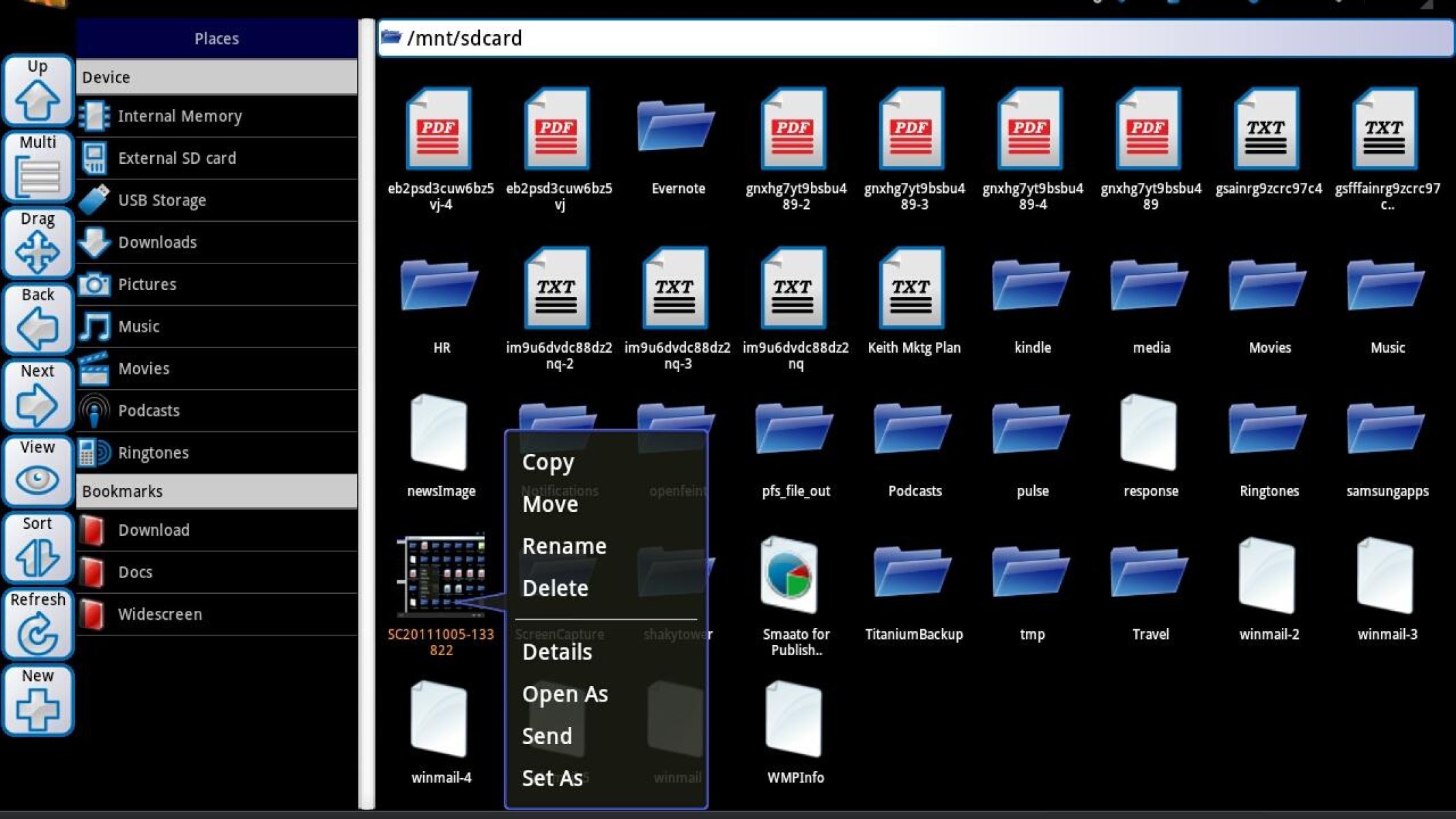Go to the Widescreen bookmark

pyautogui.click(x=160, y=614)
